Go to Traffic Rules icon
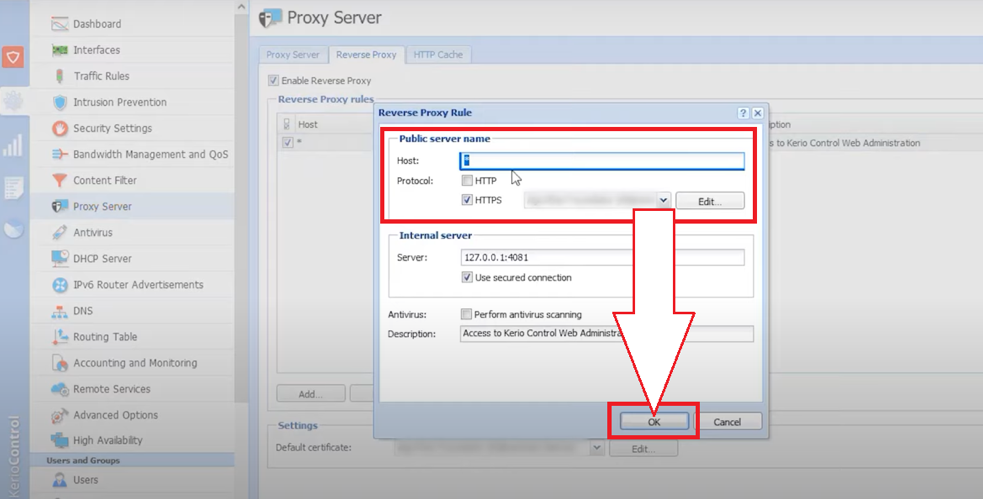Screen dimensions: 983x499 tap(60, 76)
